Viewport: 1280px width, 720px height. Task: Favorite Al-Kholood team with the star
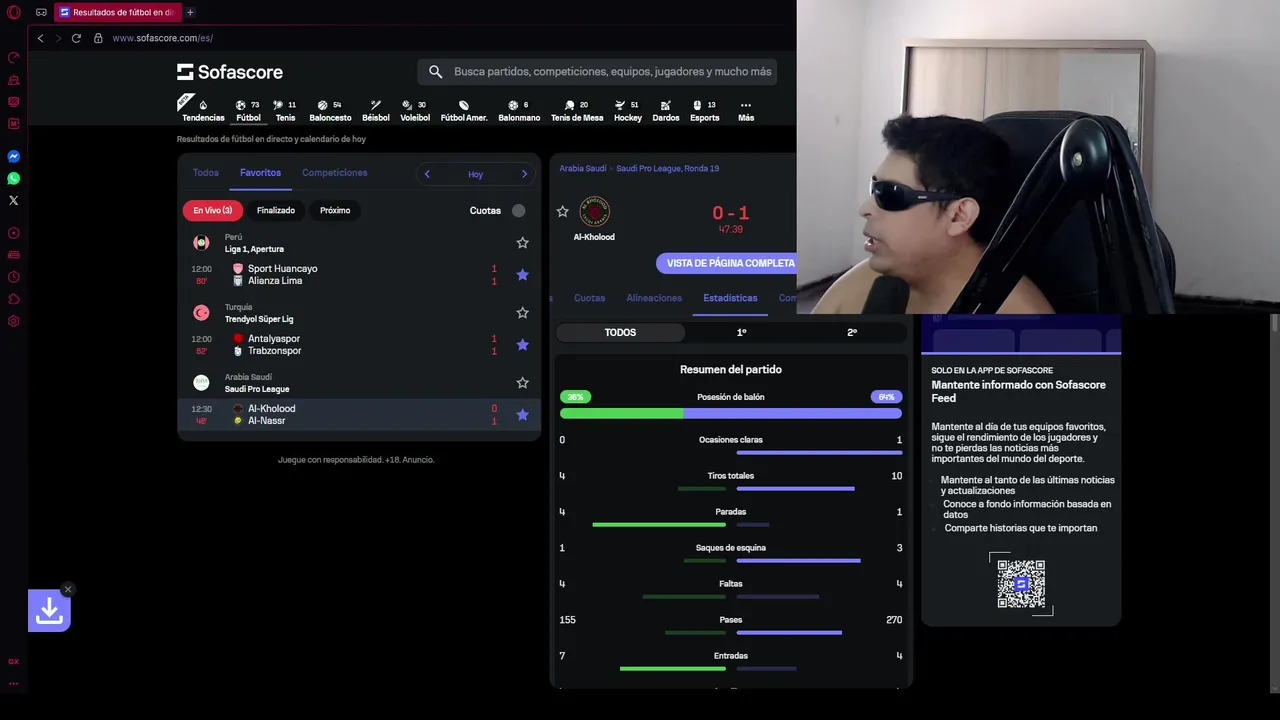pos(562,211)
